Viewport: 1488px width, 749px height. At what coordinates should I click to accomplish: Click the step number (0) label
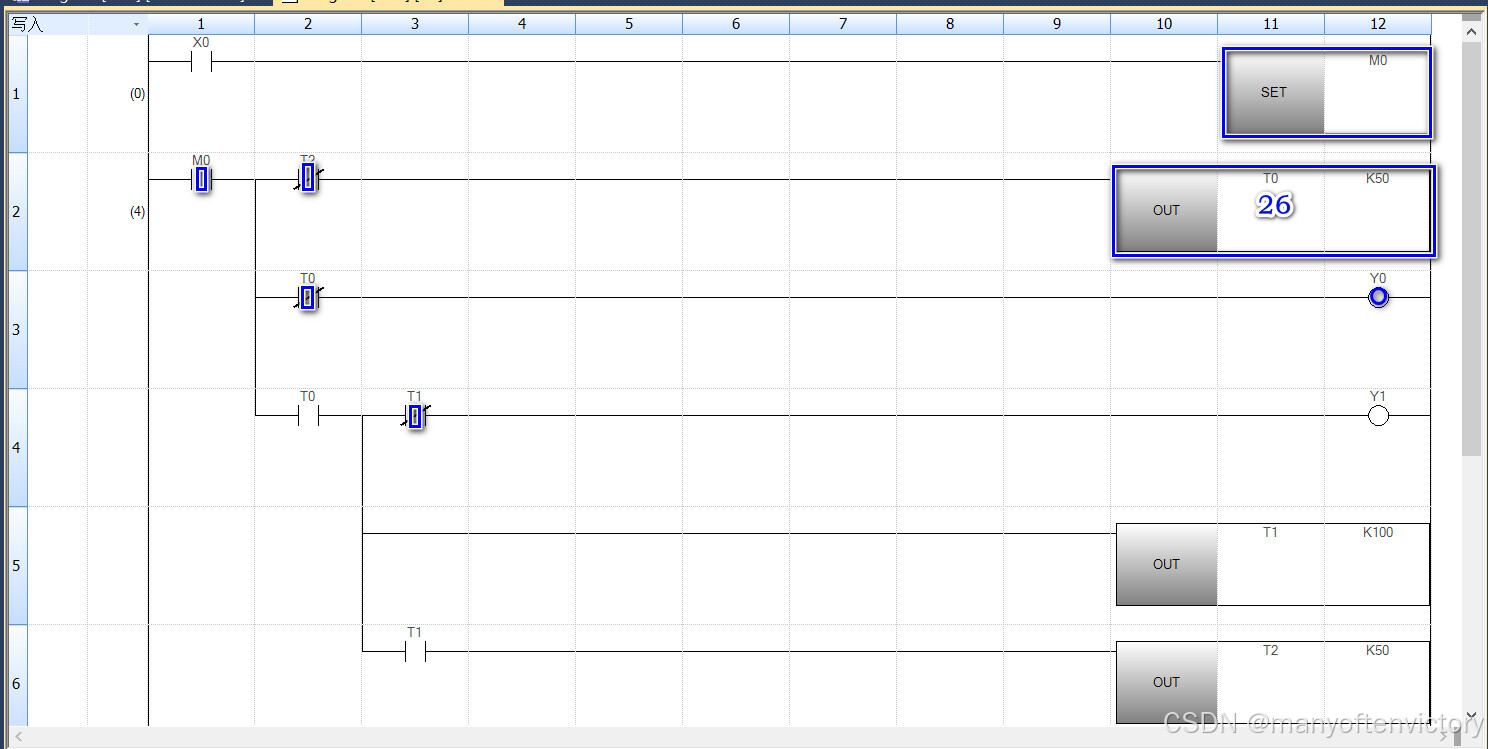coord(137,94)
